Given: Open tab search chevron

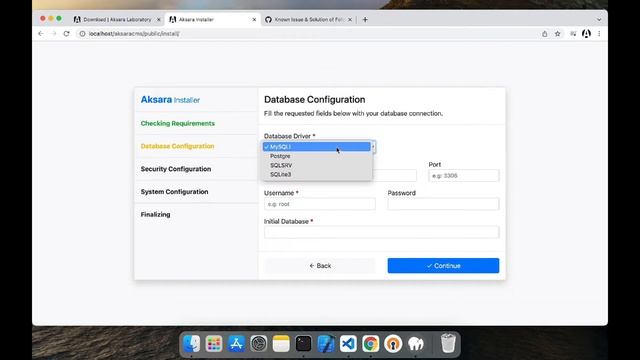Looking at the screenshot, I should pyautogui.click(x=599, y=20).
